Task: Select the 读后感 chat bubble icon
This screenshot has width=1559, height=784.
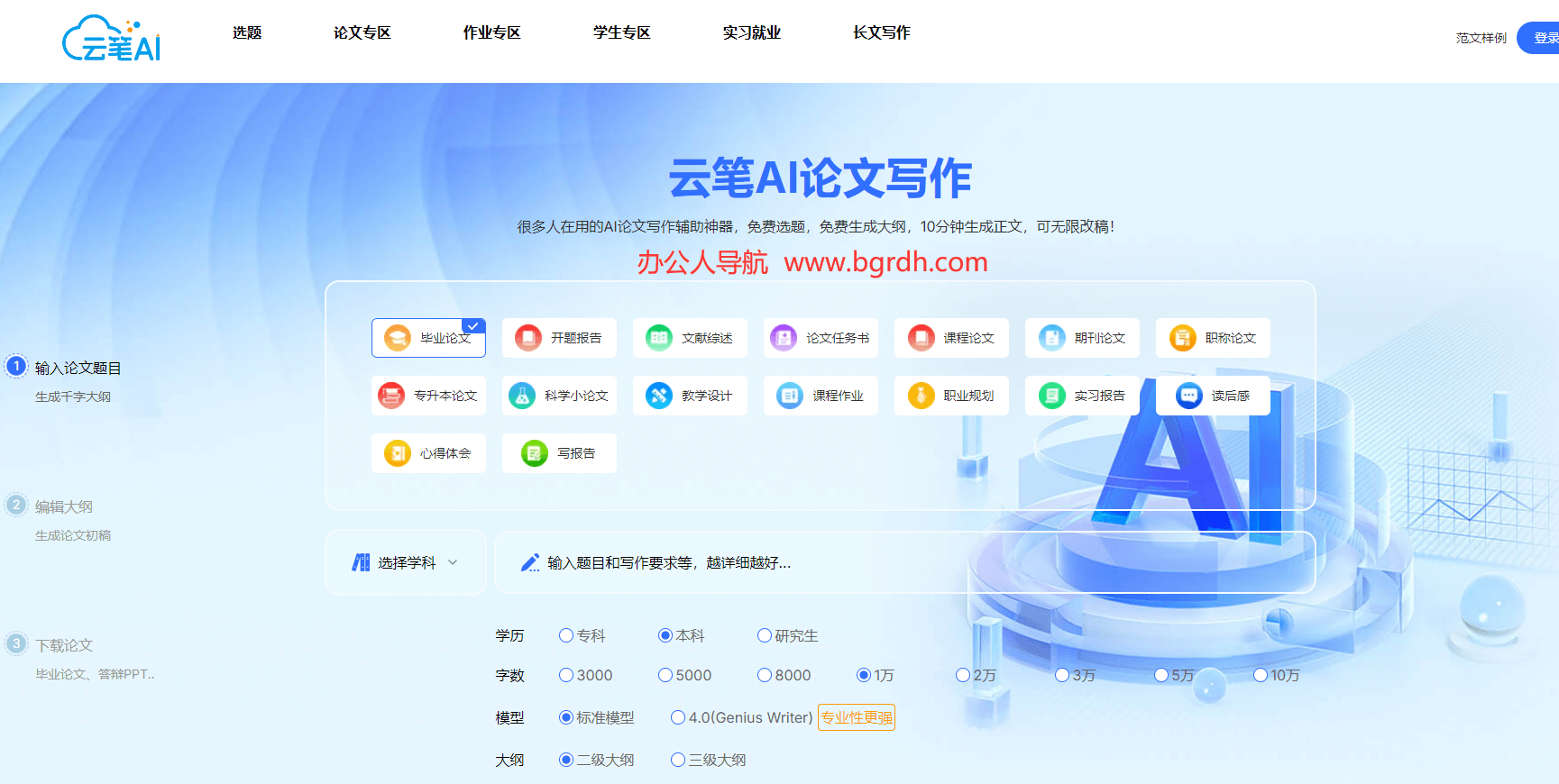Action: click(1188, 396)
